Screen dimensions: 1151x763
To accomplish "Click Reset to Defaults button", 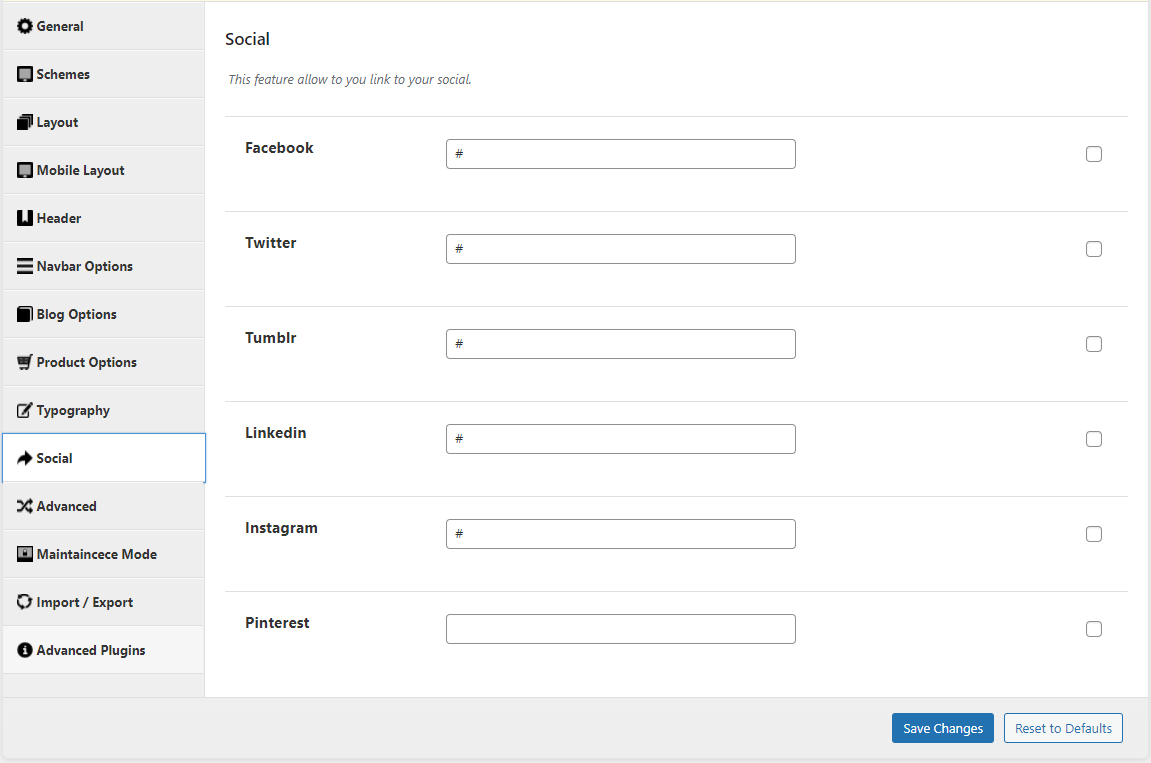I will [x=1062, y=728].
